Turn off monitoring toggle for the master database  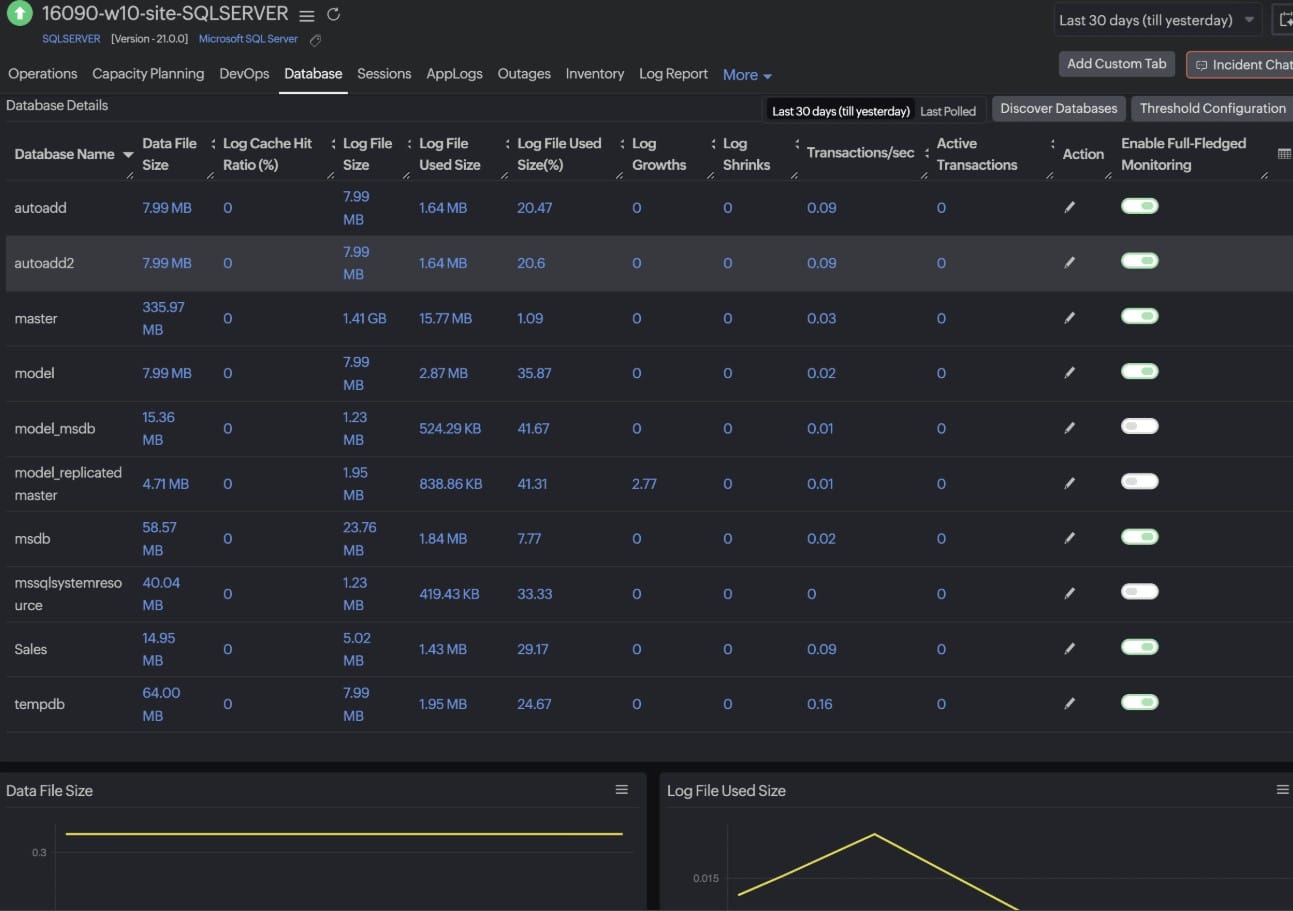(x=1139, y=315)
